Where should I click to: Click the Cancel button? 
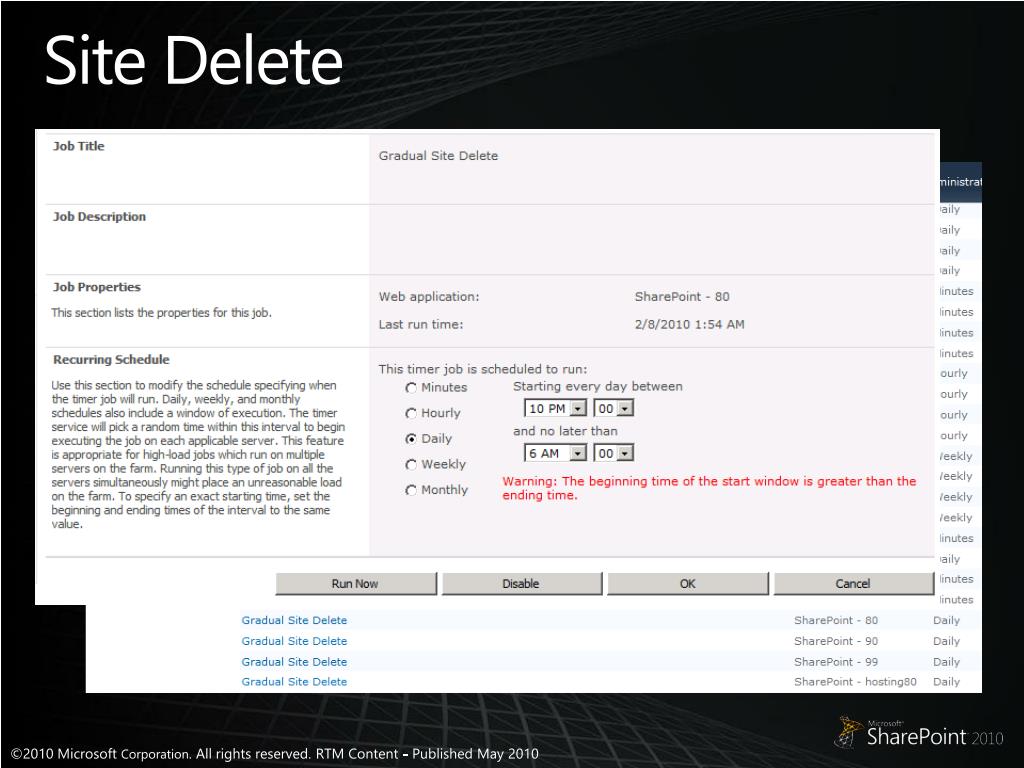pos(854,584)
